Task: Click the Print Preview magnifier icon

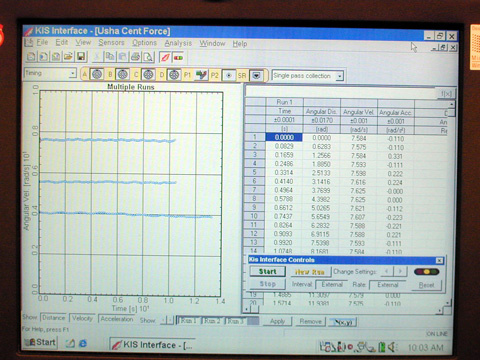Action: point(148,57)
